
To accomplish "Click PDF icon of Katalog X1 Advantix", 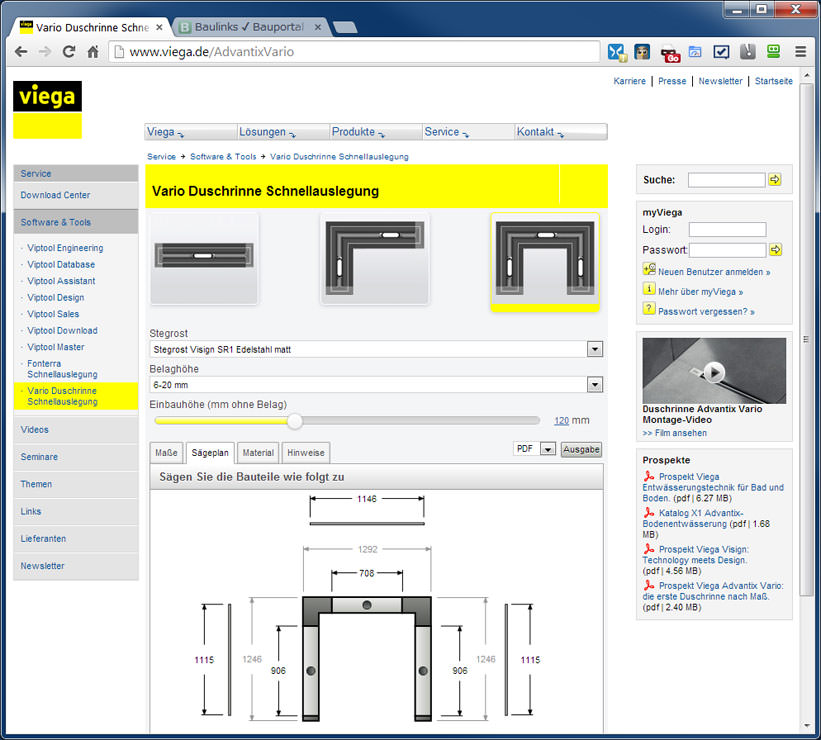I will [649, 512].
